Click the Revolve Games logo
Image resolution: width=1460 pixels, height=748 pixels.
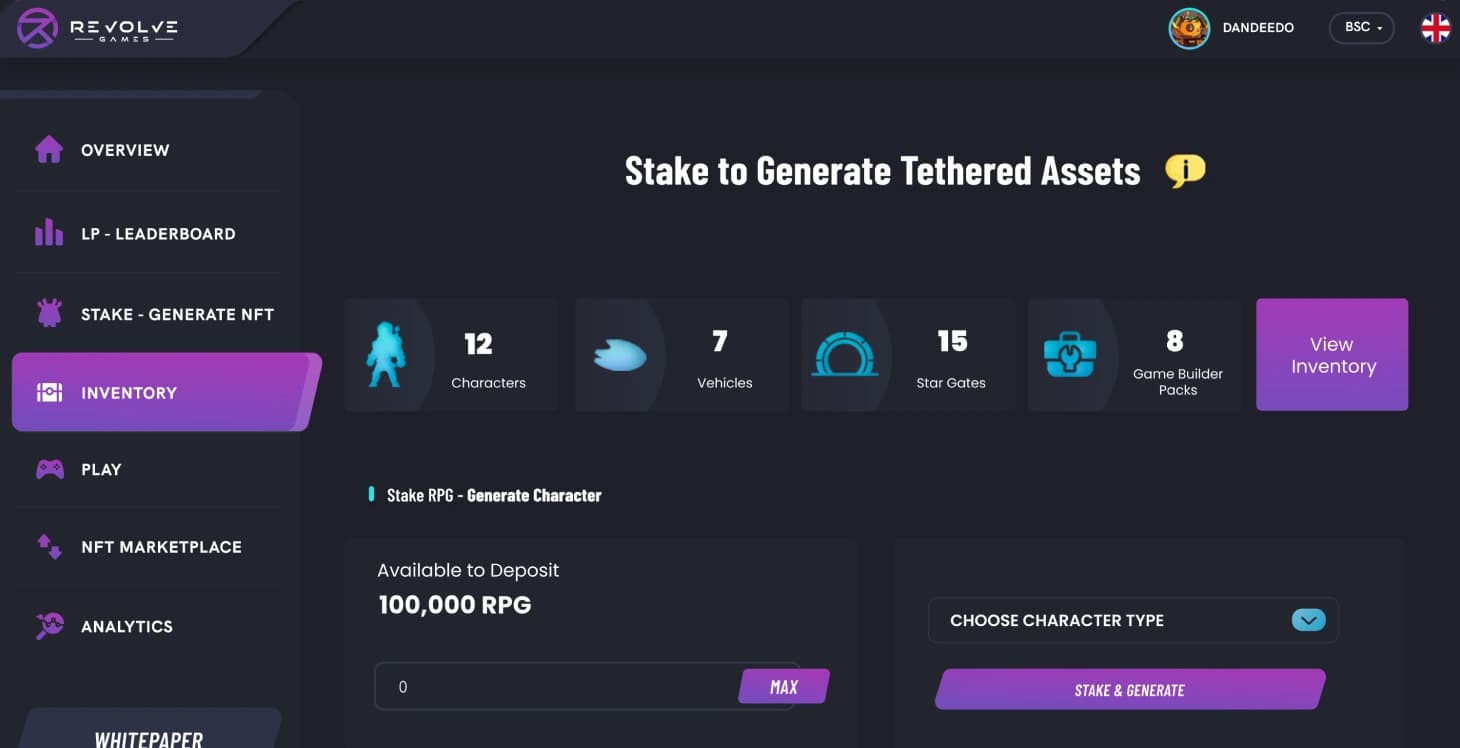pyautogui.click(x=95, y=28)
